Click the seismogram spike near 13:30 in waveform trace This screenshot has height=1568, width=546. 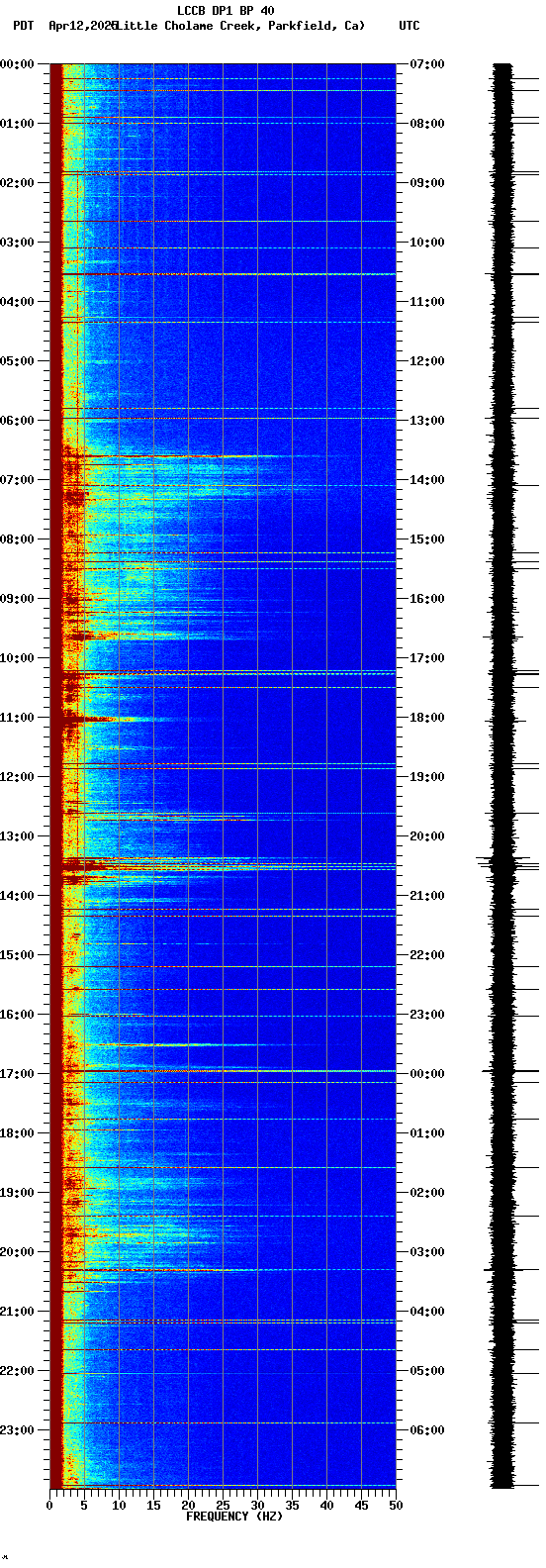coord(505,864)
